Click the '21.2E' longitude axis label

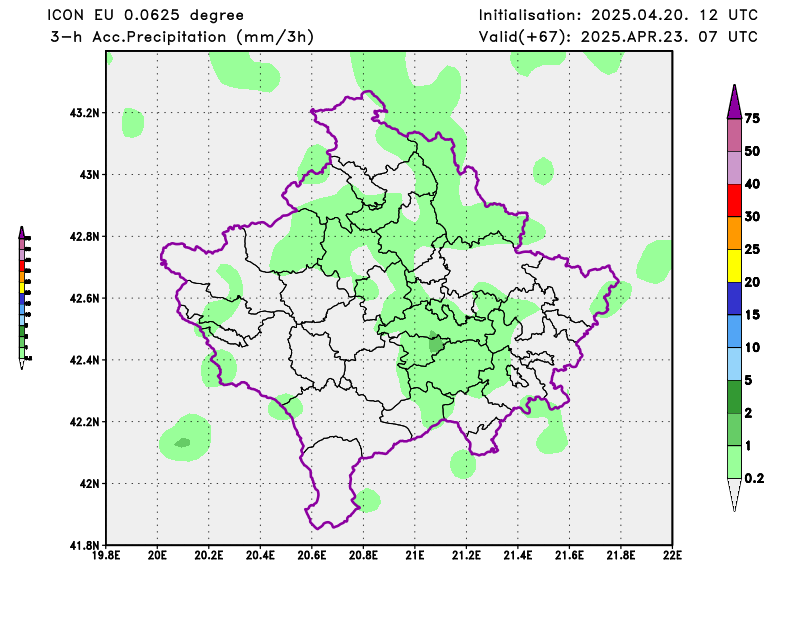point(466,555)
